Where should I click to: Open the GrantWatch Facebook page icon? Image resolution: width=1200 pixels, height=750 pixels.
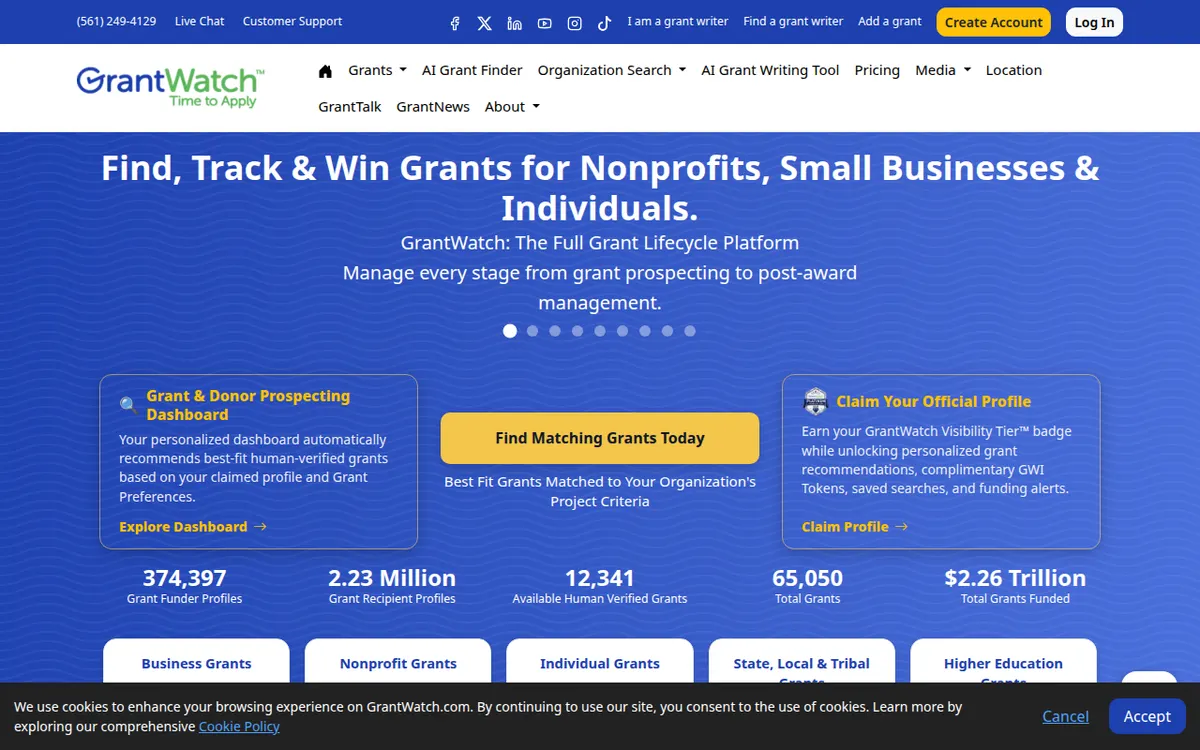(455, 23)
